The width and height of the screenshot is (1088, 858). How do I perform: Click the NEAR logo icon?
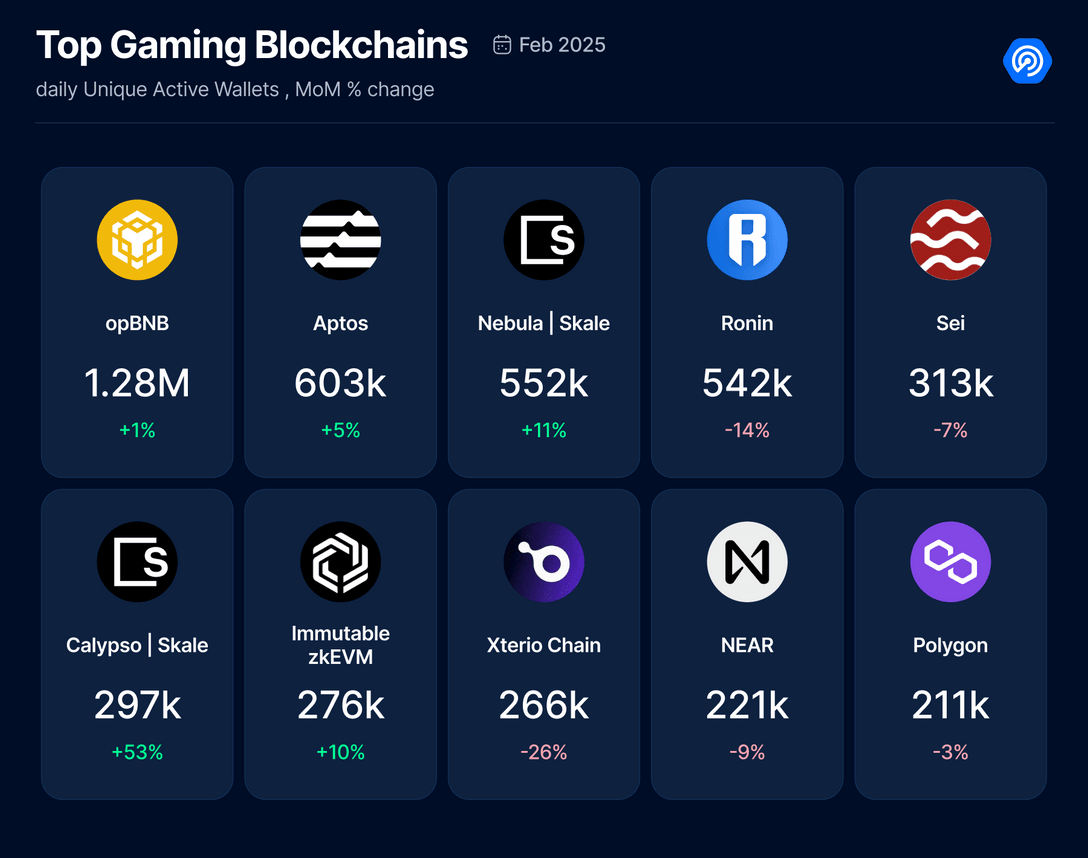click(747, 562)
